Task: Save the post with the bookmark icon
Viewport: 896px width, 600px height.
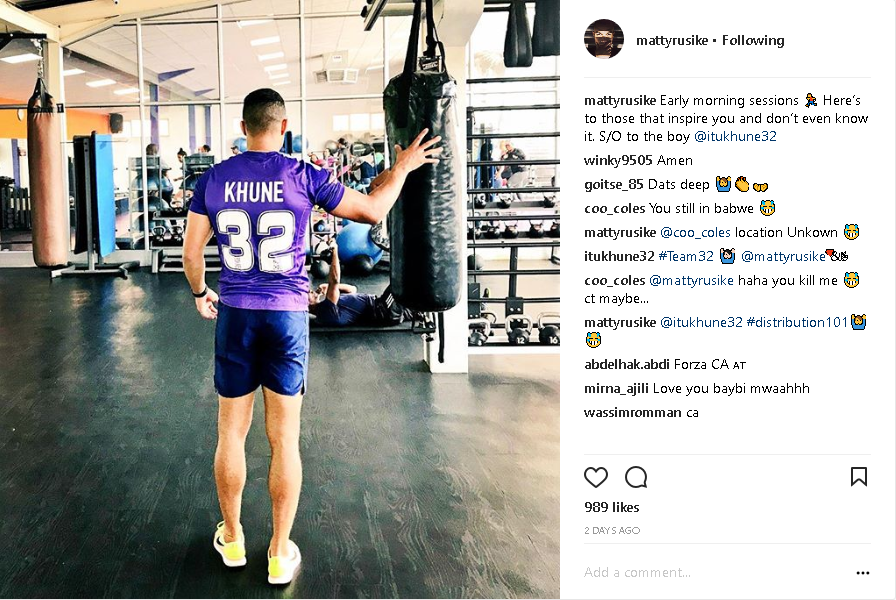Action: (x=859, y=477)
